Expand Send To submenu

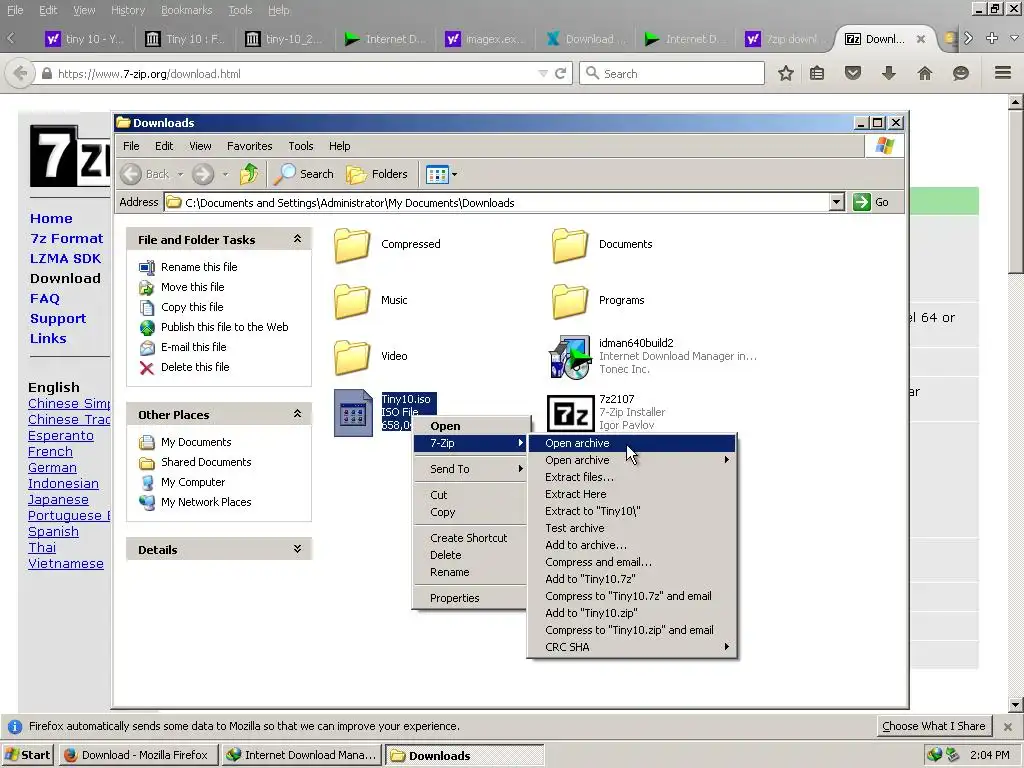click(x=470, y=469)
